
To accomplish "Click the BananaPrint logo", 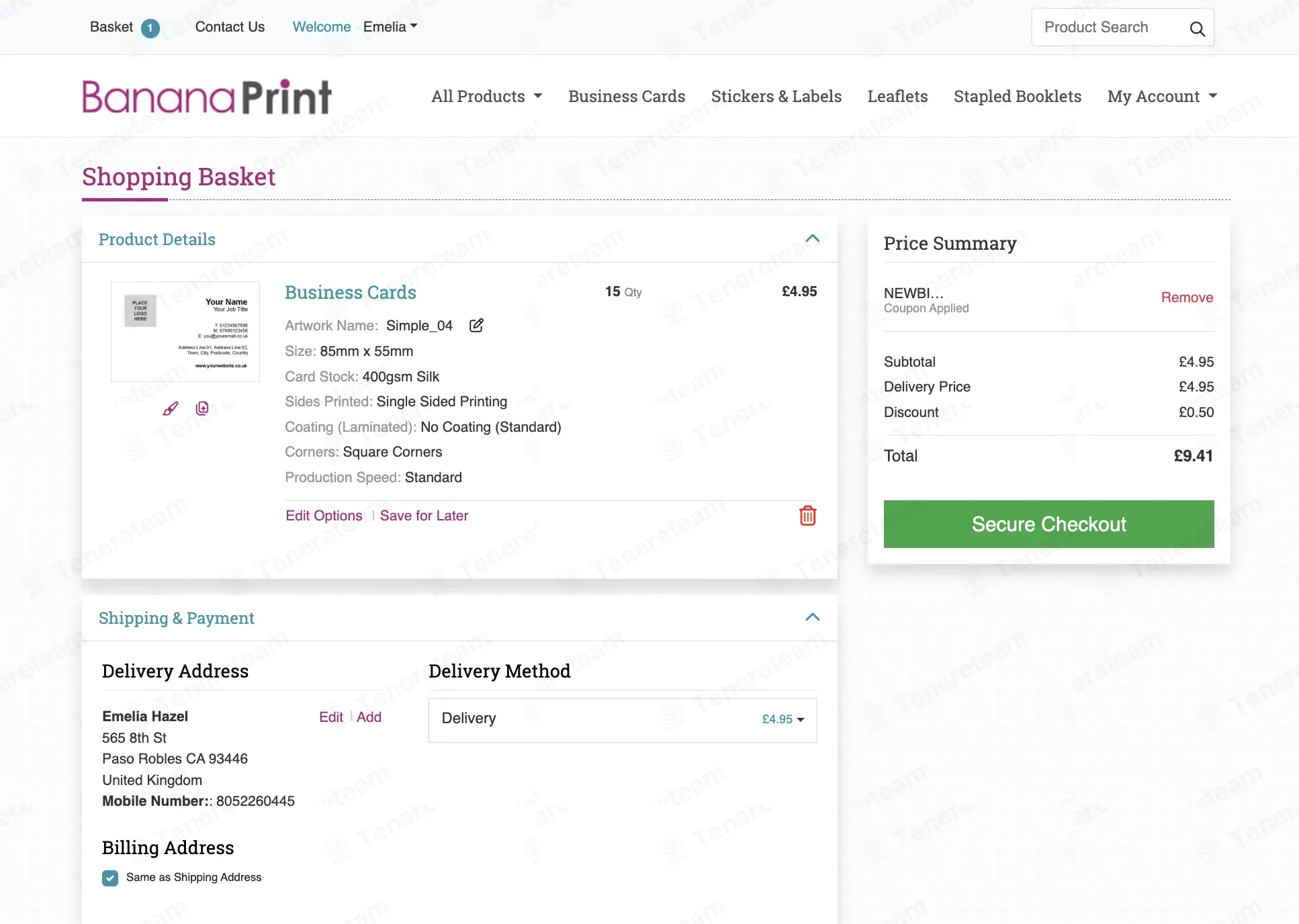I will pyautogui.click(x=207, y=97).
